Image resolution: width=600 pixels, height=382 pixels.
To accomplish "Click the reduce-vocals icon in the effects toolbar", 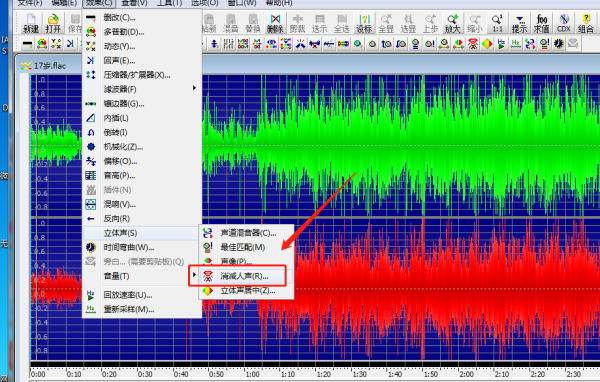I will coord(473,44).
